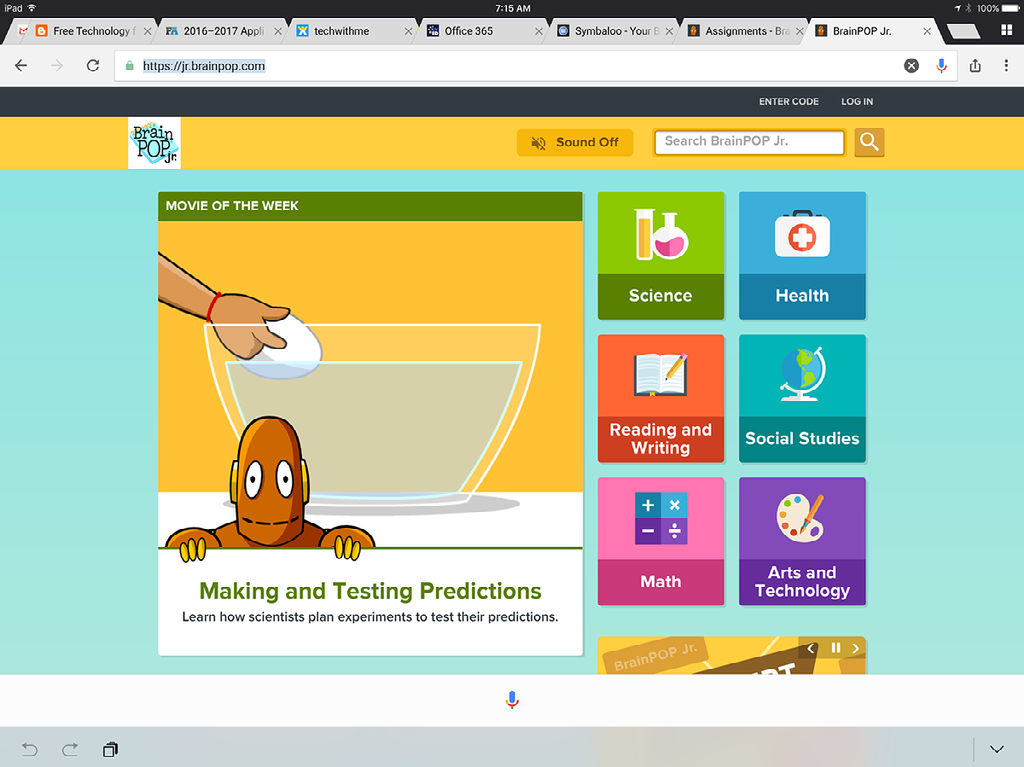The height and width of the screenshot is (767, 1024).
Task: Expand the bottom keyboard chevron
Action: [x=996, y=748]
